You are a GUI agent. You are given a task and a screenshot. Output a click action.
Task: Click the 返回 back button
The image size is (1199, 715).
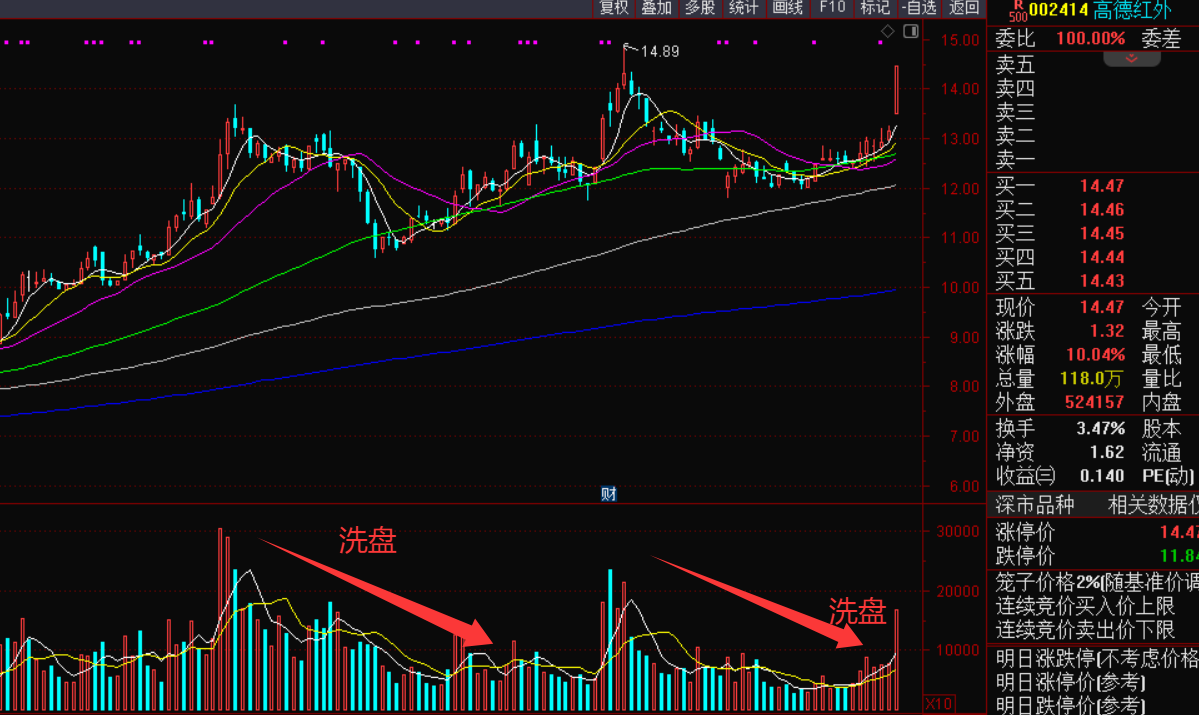coord(963,8)
